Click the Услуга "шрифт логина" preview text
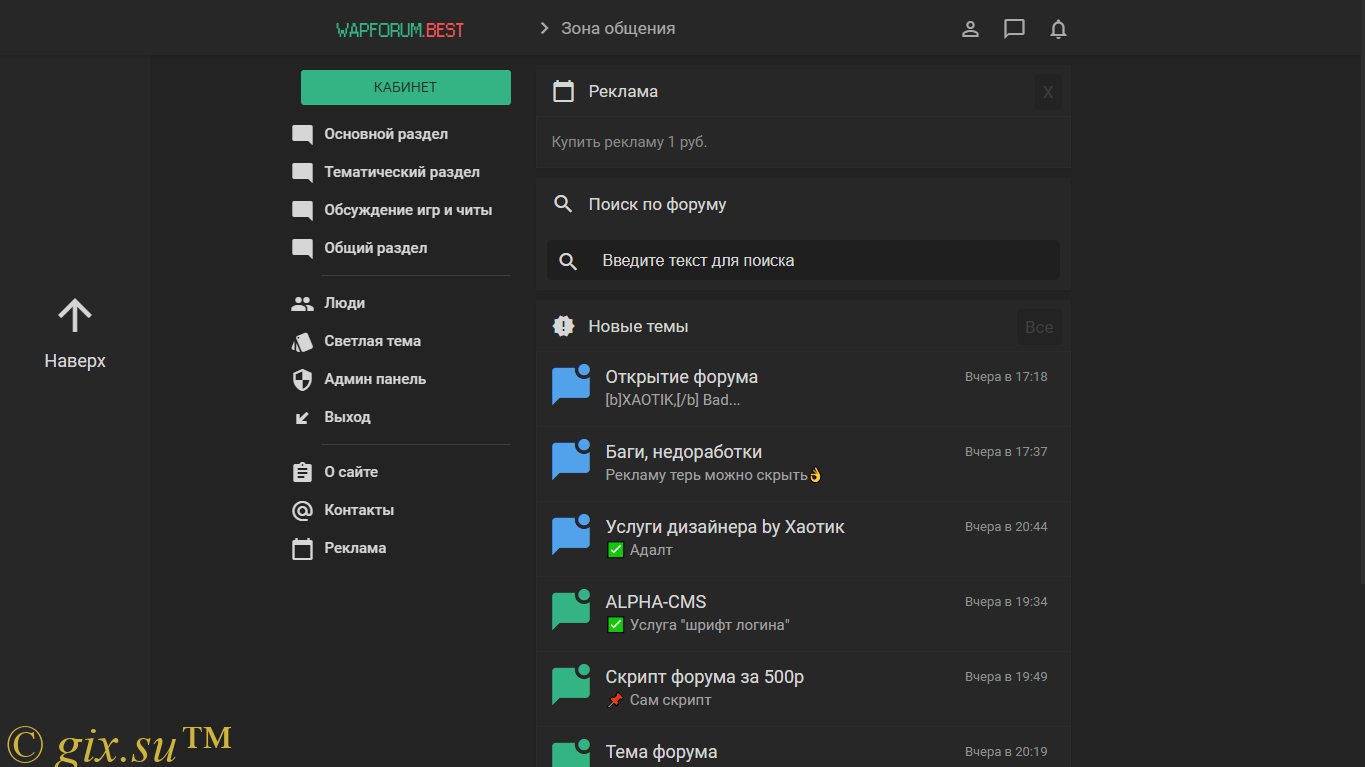1365x767 pixels. 710,625
